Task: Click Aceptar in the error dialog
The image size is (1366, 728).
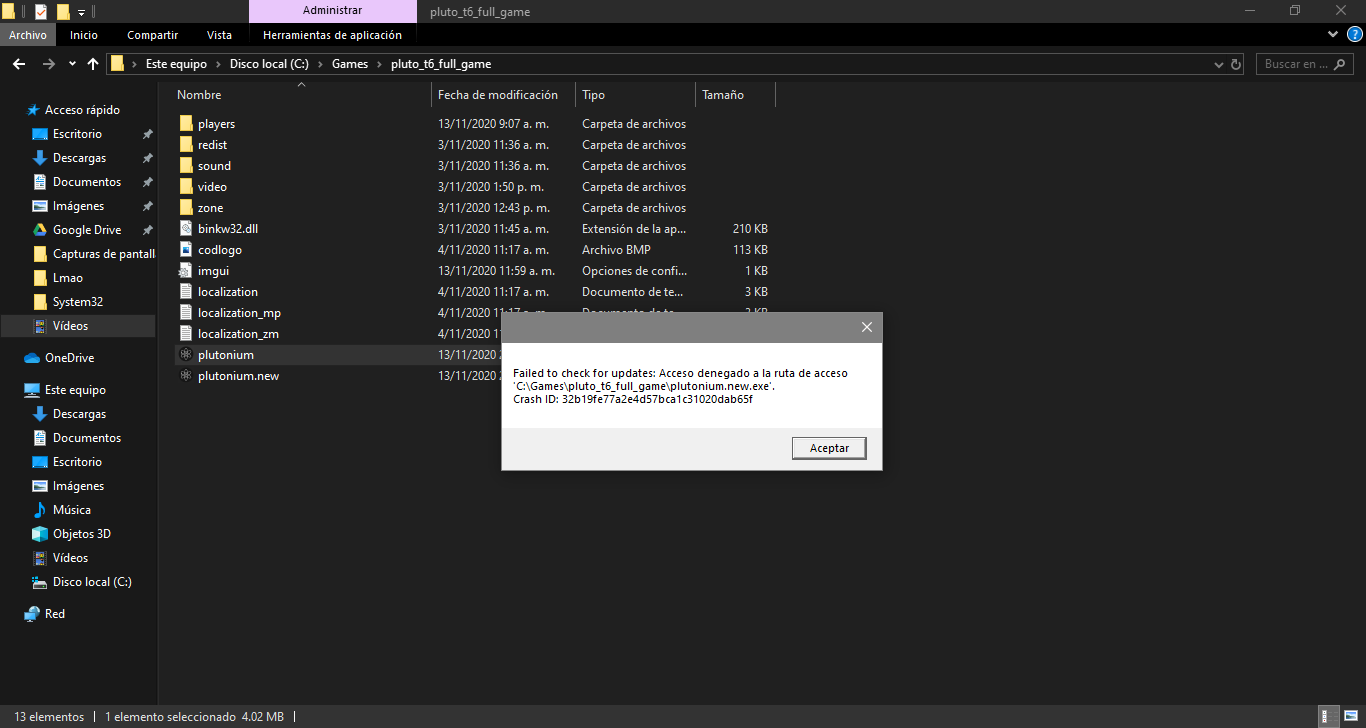Action: point(829,448)
